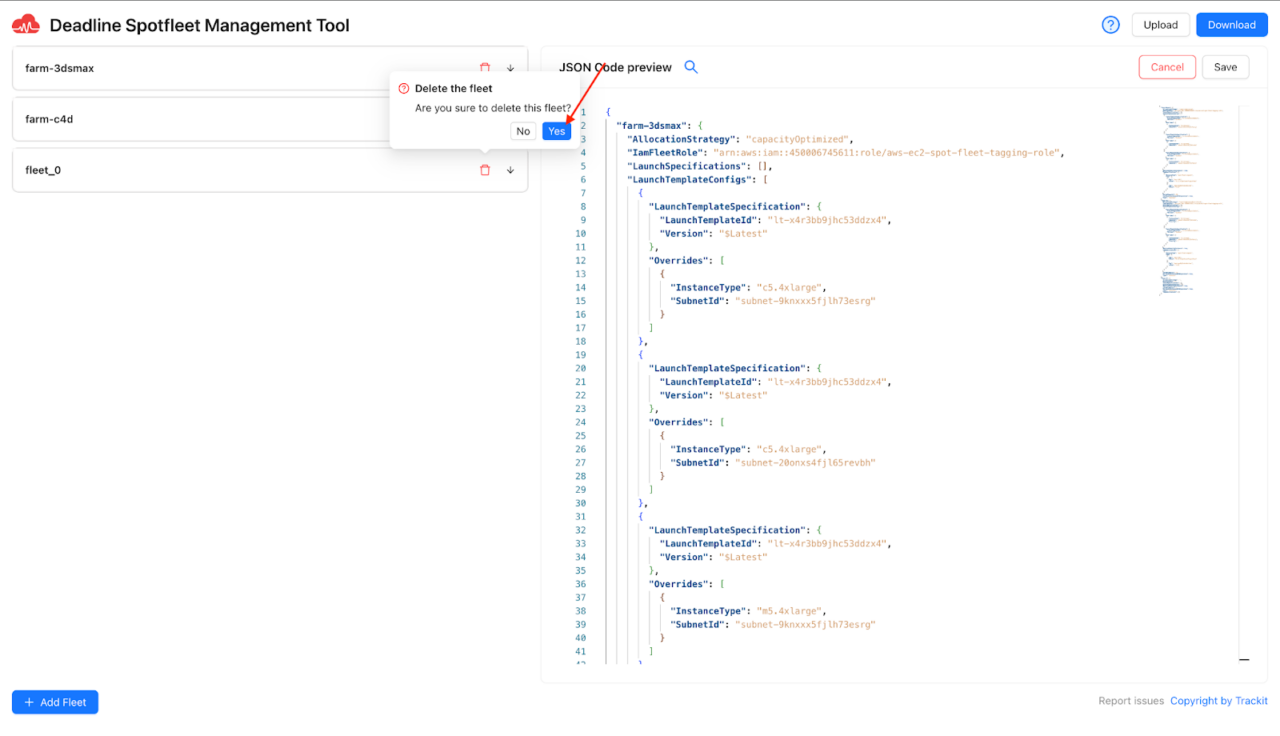Cancel the JSON code edits
Viewport: 1280px width, 736px height.
(x=1167, y=67)
